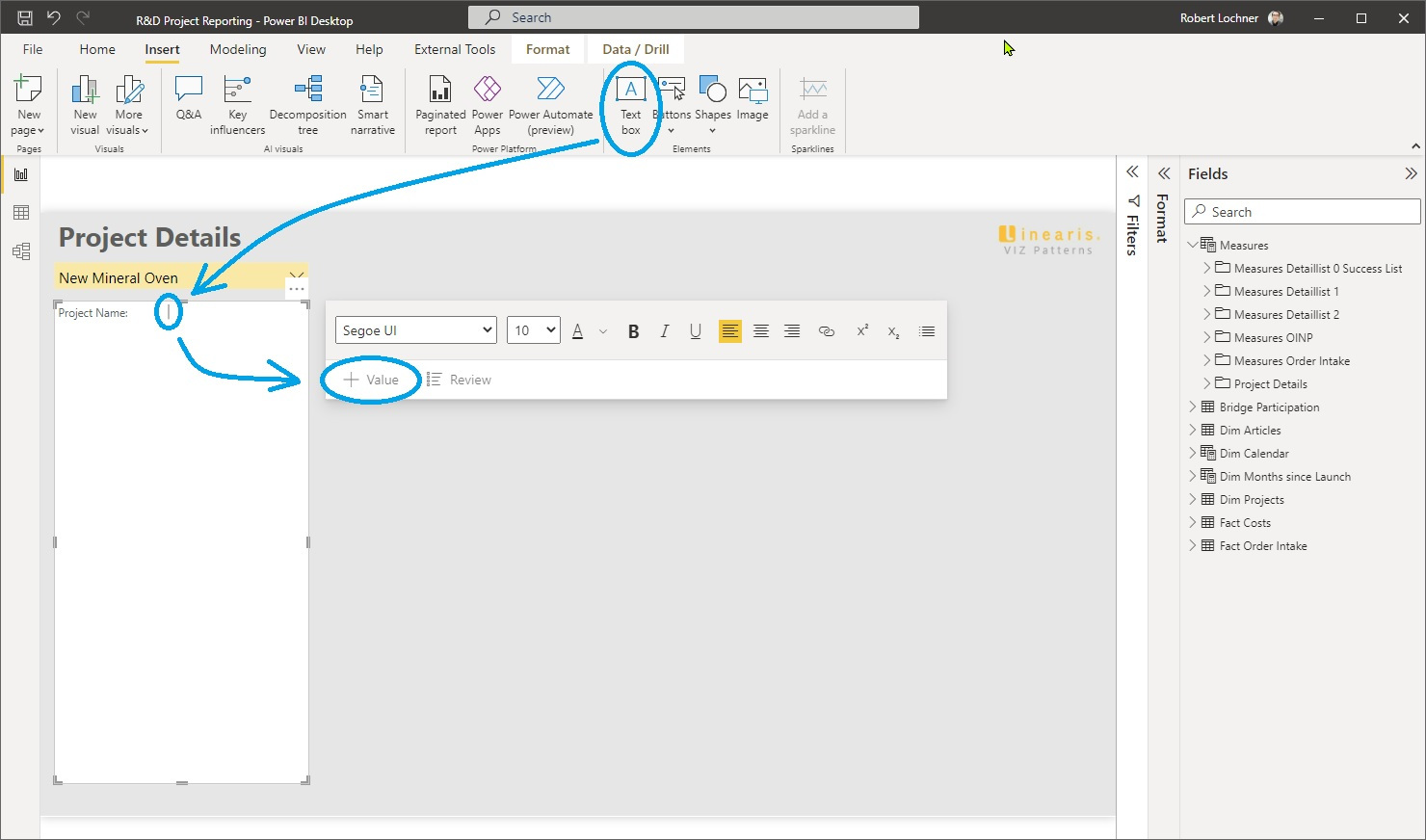Viewport: 1426px width, 840px height.
Task: Switch to the Data / Drill ribbon tab
Action: click(x=635, y=48)
